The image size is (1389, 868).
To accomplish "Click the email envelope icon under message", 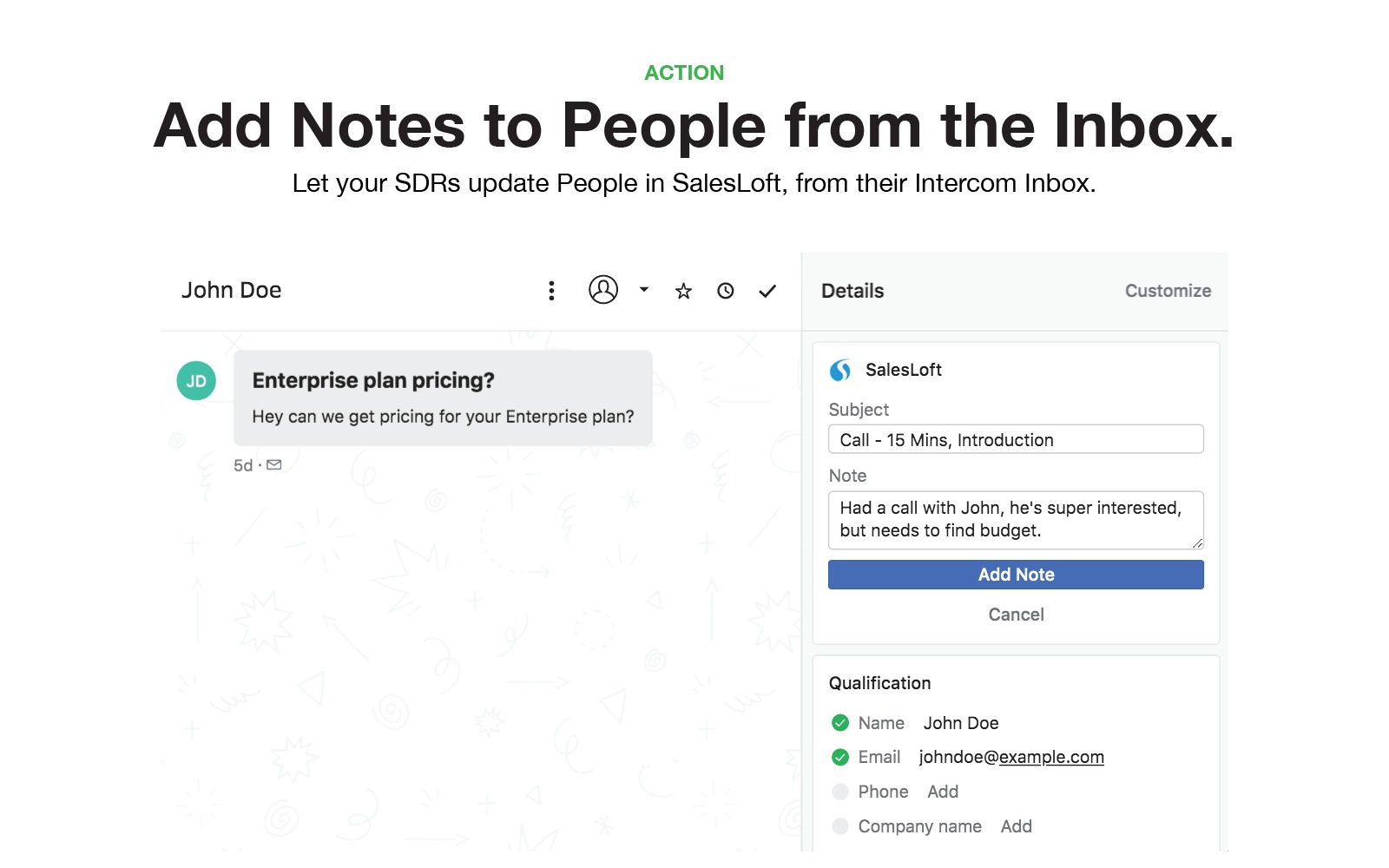I will [x=274, y=465].
